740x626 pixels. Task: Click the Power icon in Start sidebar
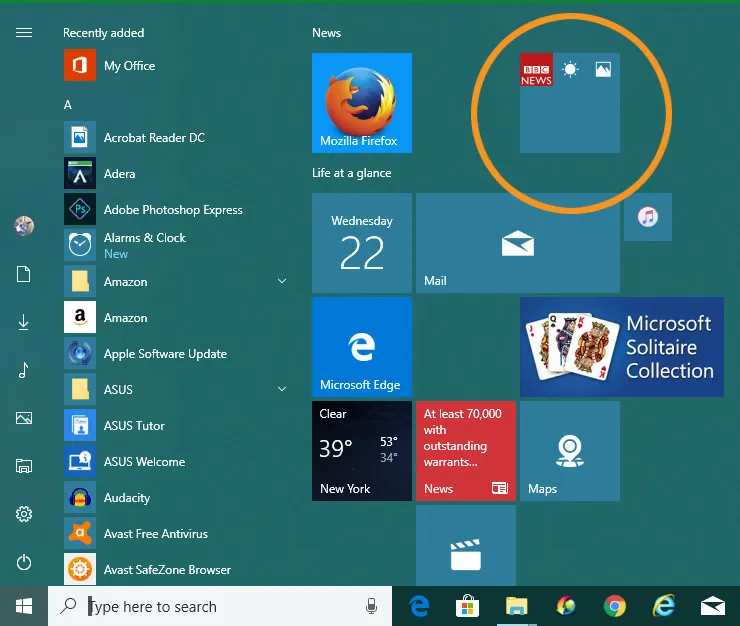point(24,562)
